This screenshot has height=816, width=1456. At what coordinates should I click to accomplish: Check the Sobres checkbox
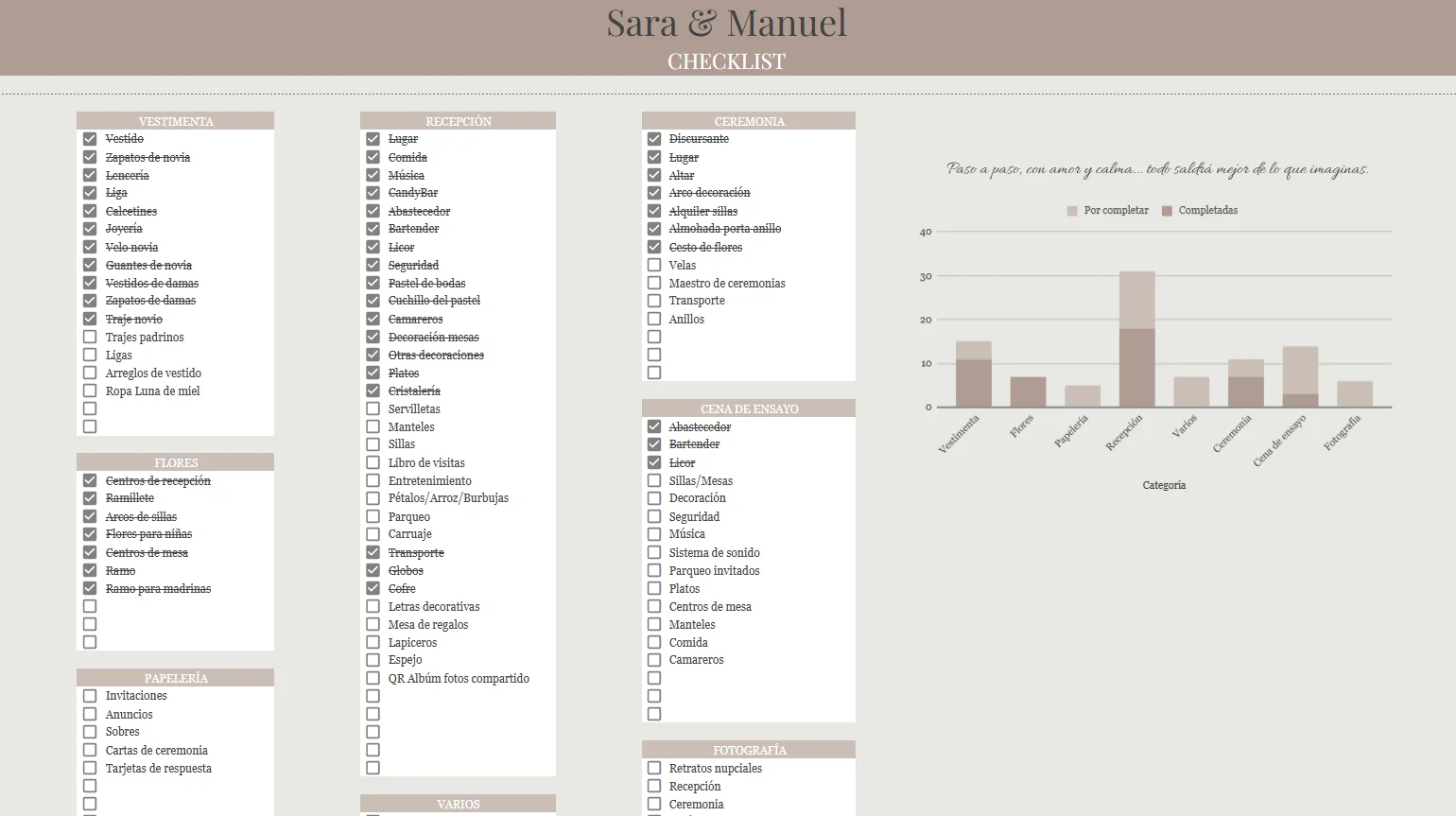click(90, 732)
